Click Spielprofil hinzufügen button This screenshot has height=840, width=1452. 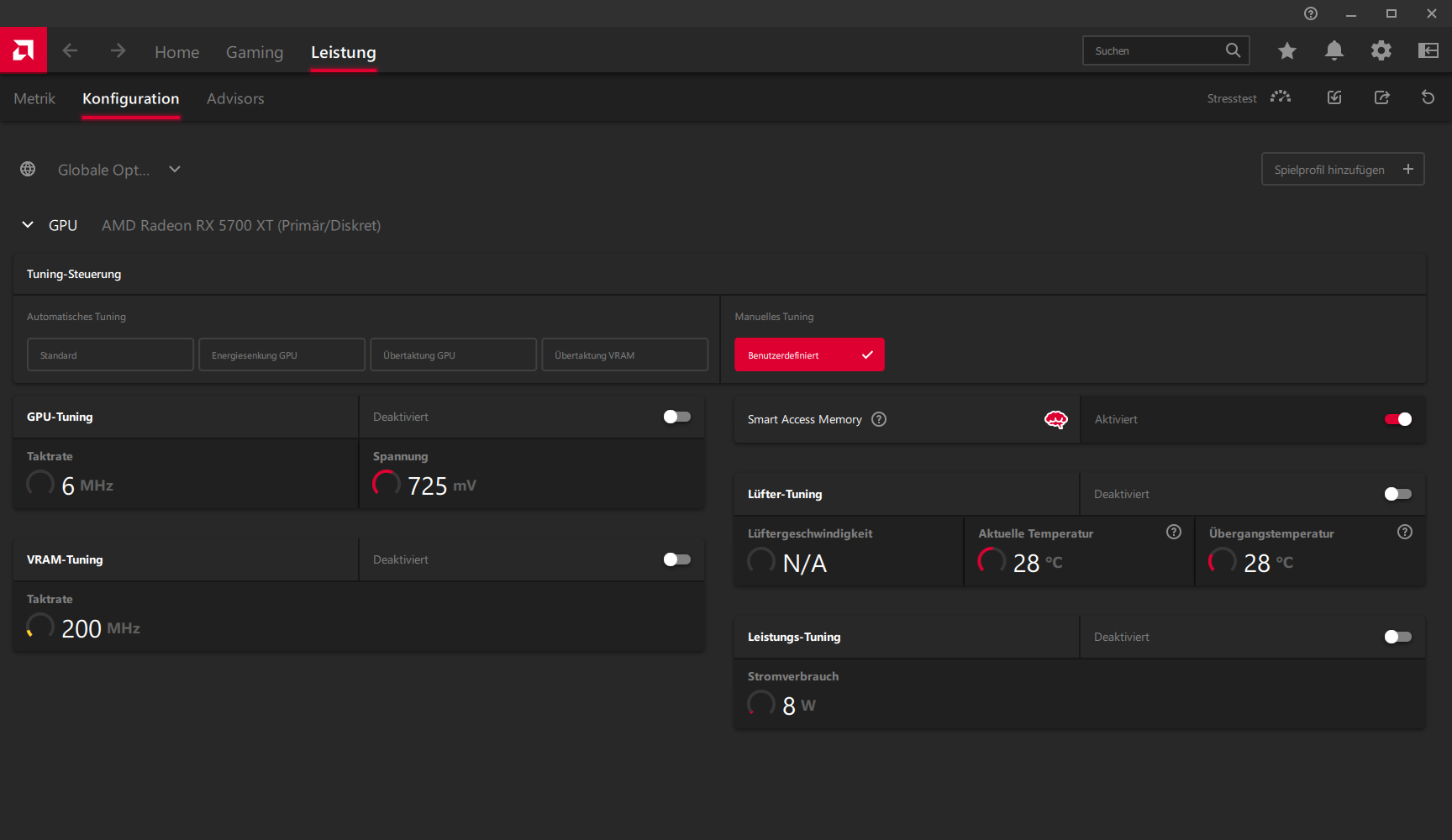[x=1343, y=169]
